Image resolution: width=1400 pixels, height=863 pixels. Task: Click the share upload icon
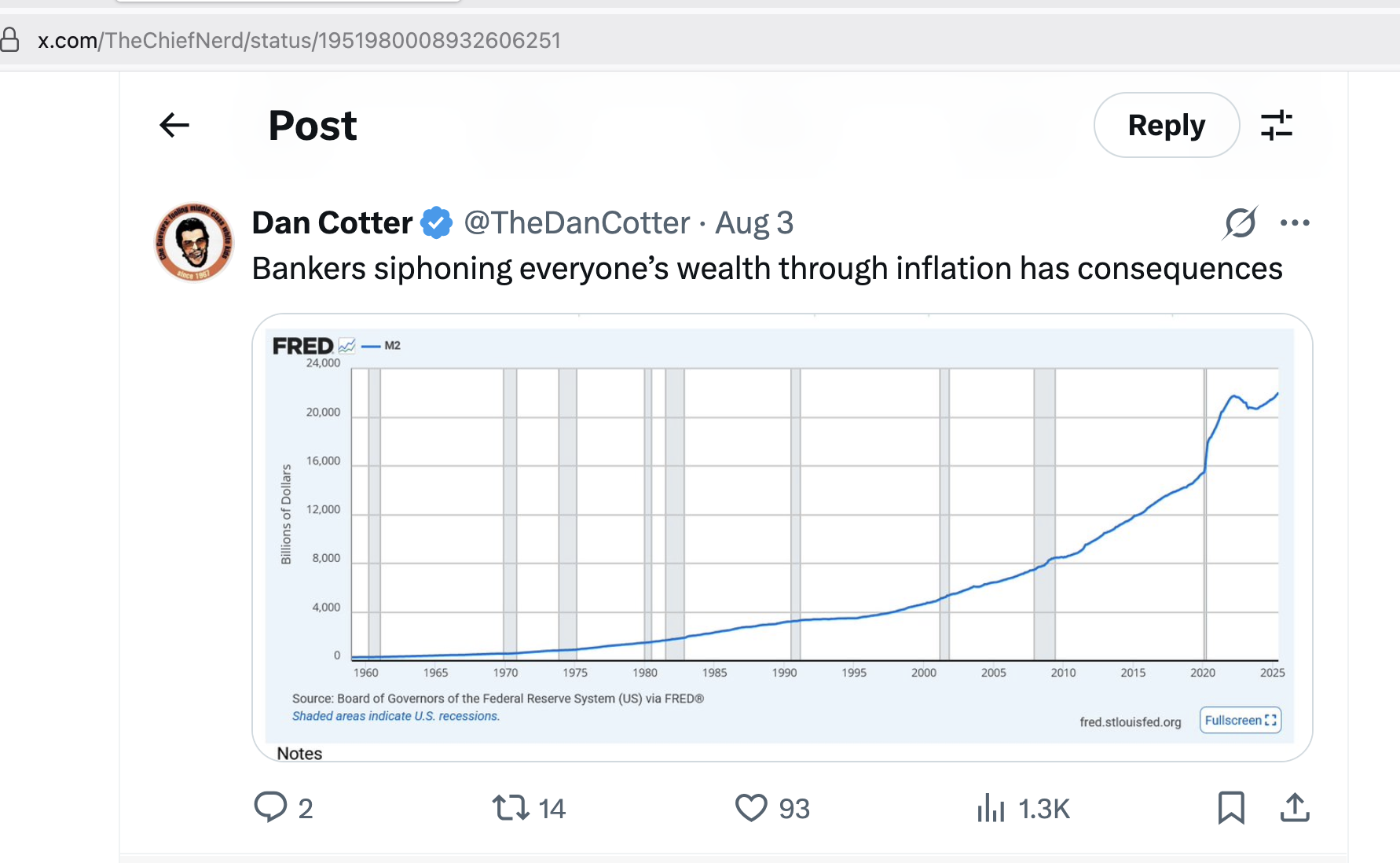tap(1295, 807)
